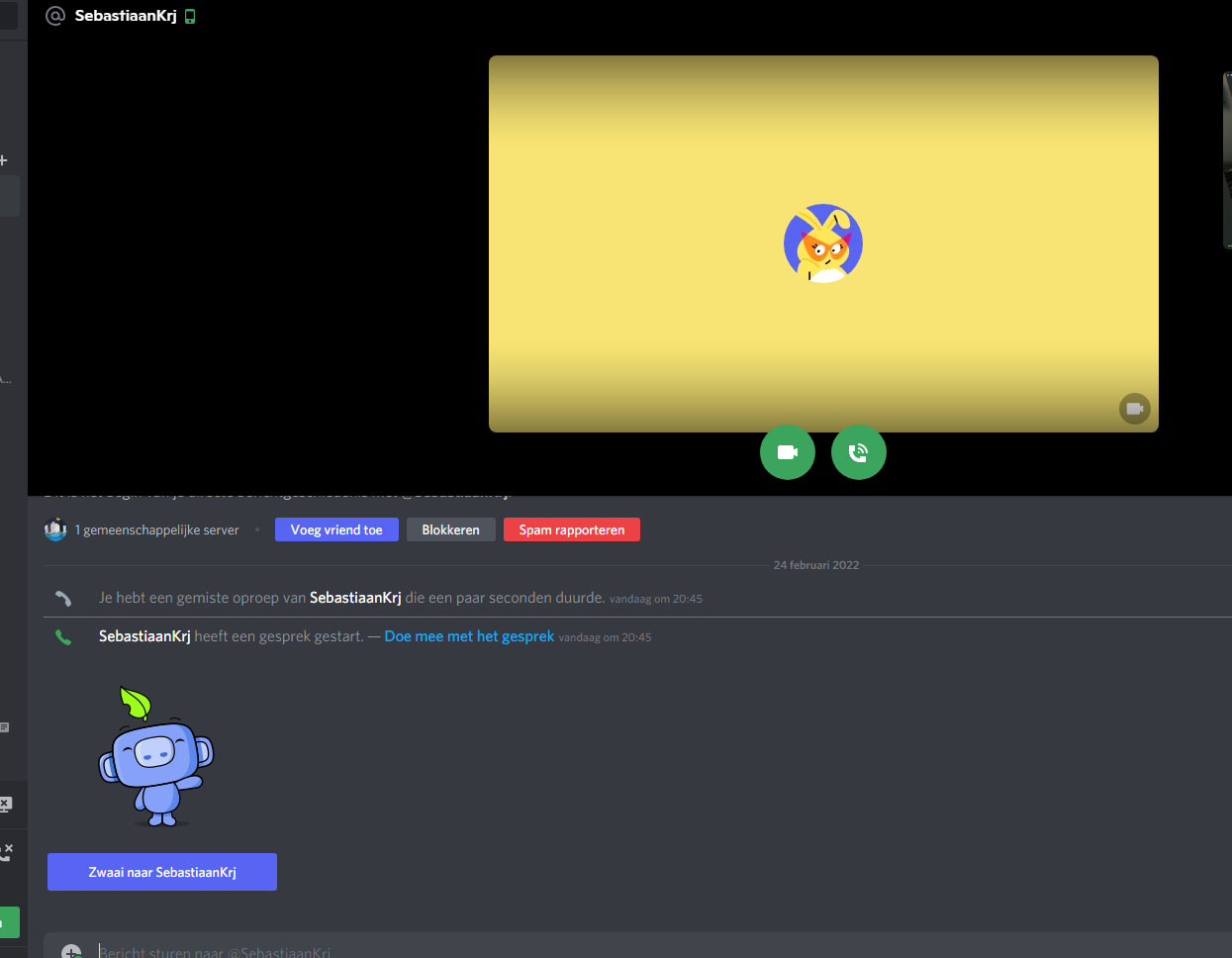
Task: Click the plus attachment icon in message bar
Action: [x=71, y=951]
